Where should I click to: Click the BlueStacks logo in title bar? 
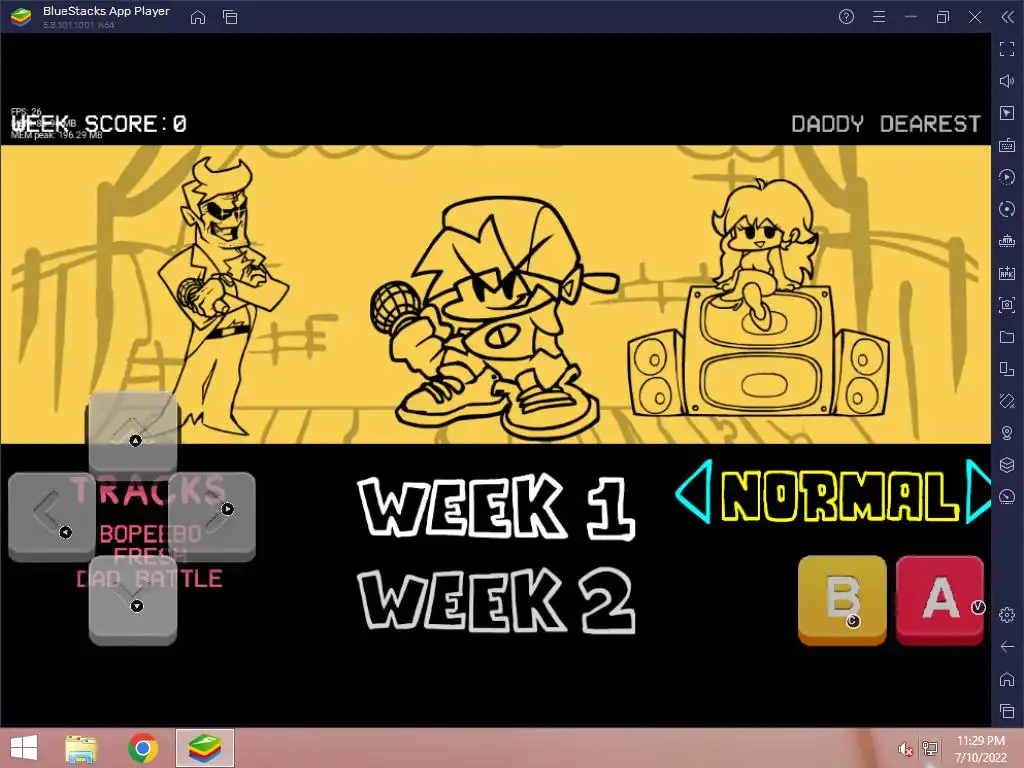tap(21, 17)
